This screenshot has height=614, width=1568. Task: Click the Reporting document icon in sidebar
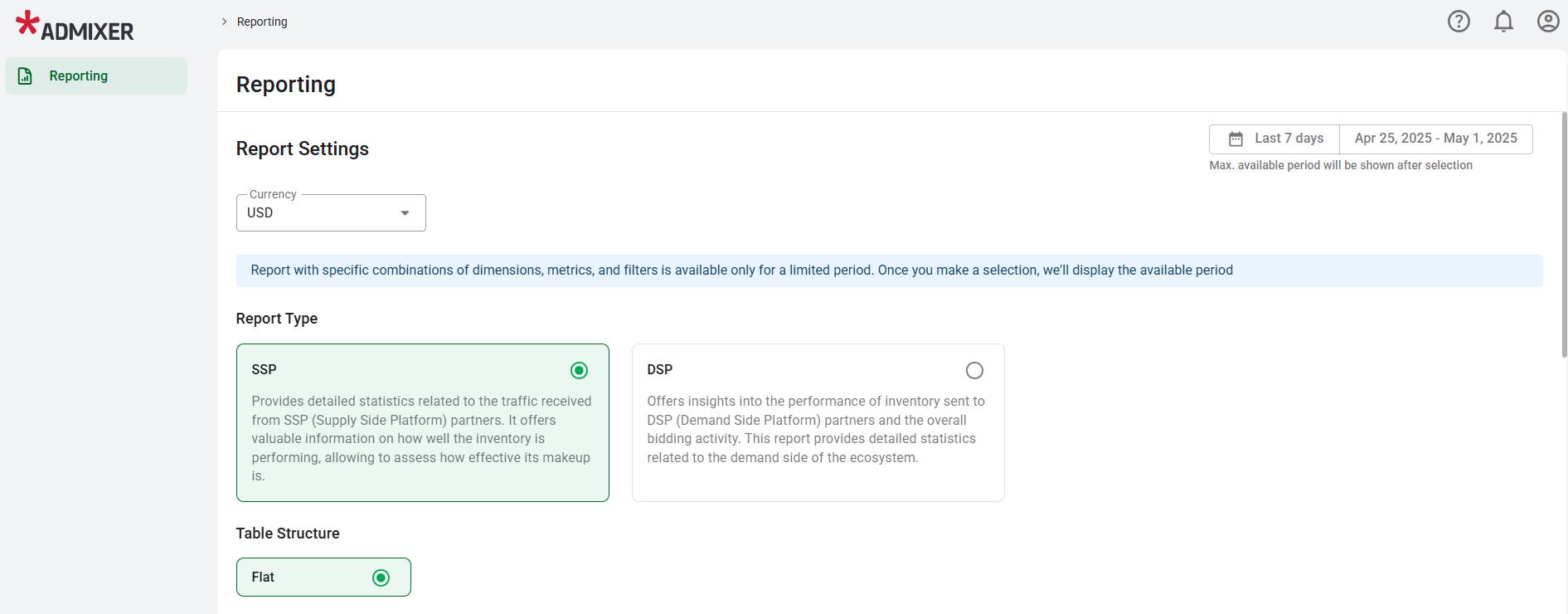(26, 76)
